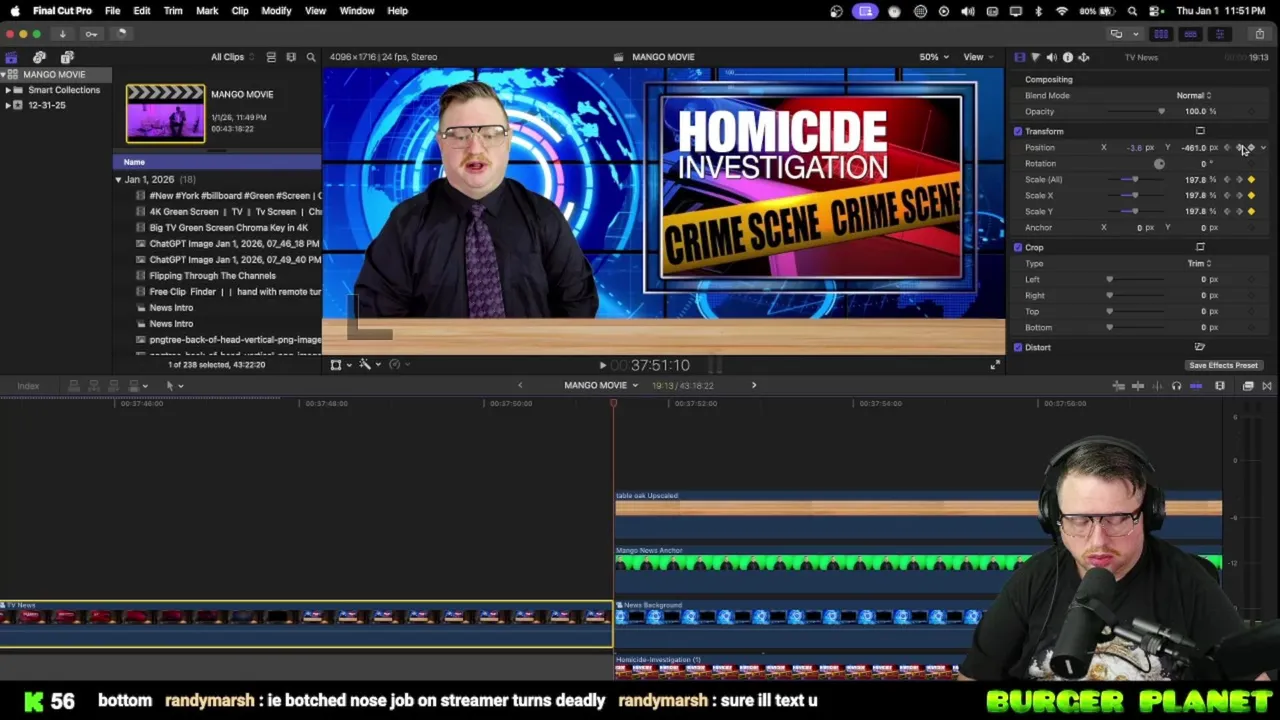Open the import media arrow button
This screenshot has width=1280, height=720.
point(62,34)
